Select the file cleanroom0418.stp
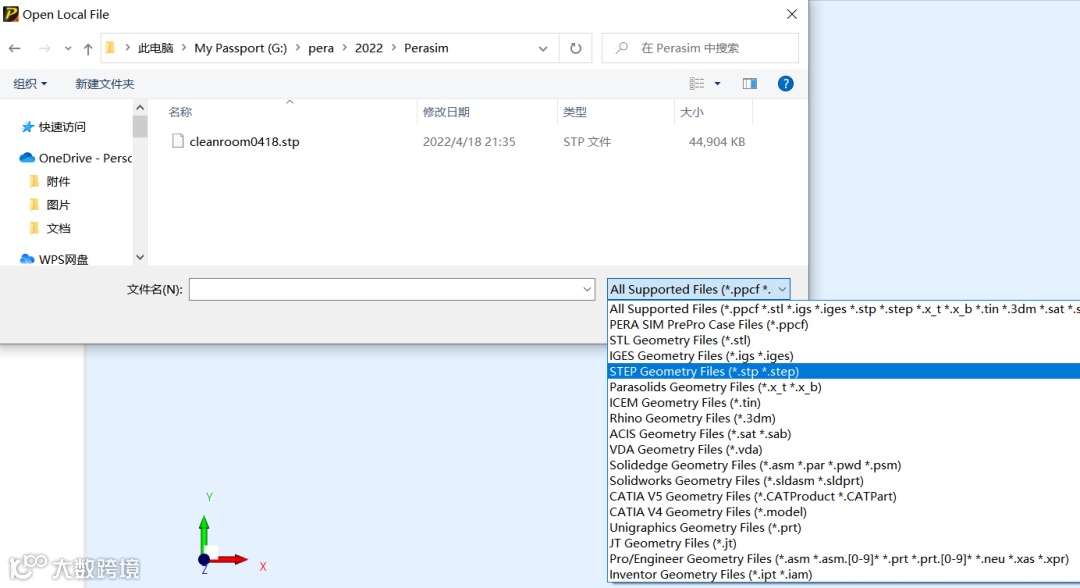The height and width of the screenshot is (588, 1080). point(244,142)
